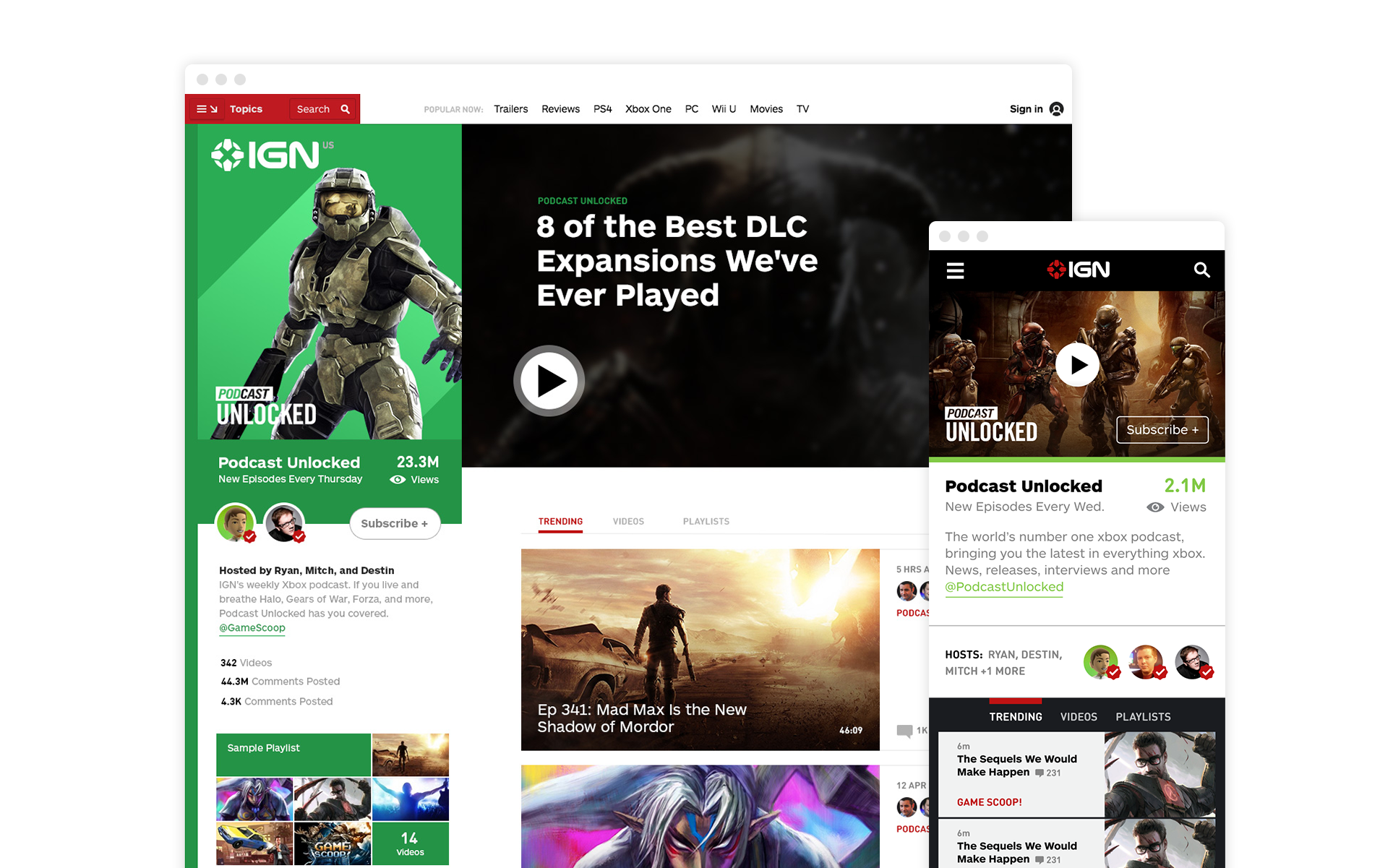1393x868 pixels.
Task: Click the Topics label in red bar
Action: pyautogui.click(x=246, y=109)
